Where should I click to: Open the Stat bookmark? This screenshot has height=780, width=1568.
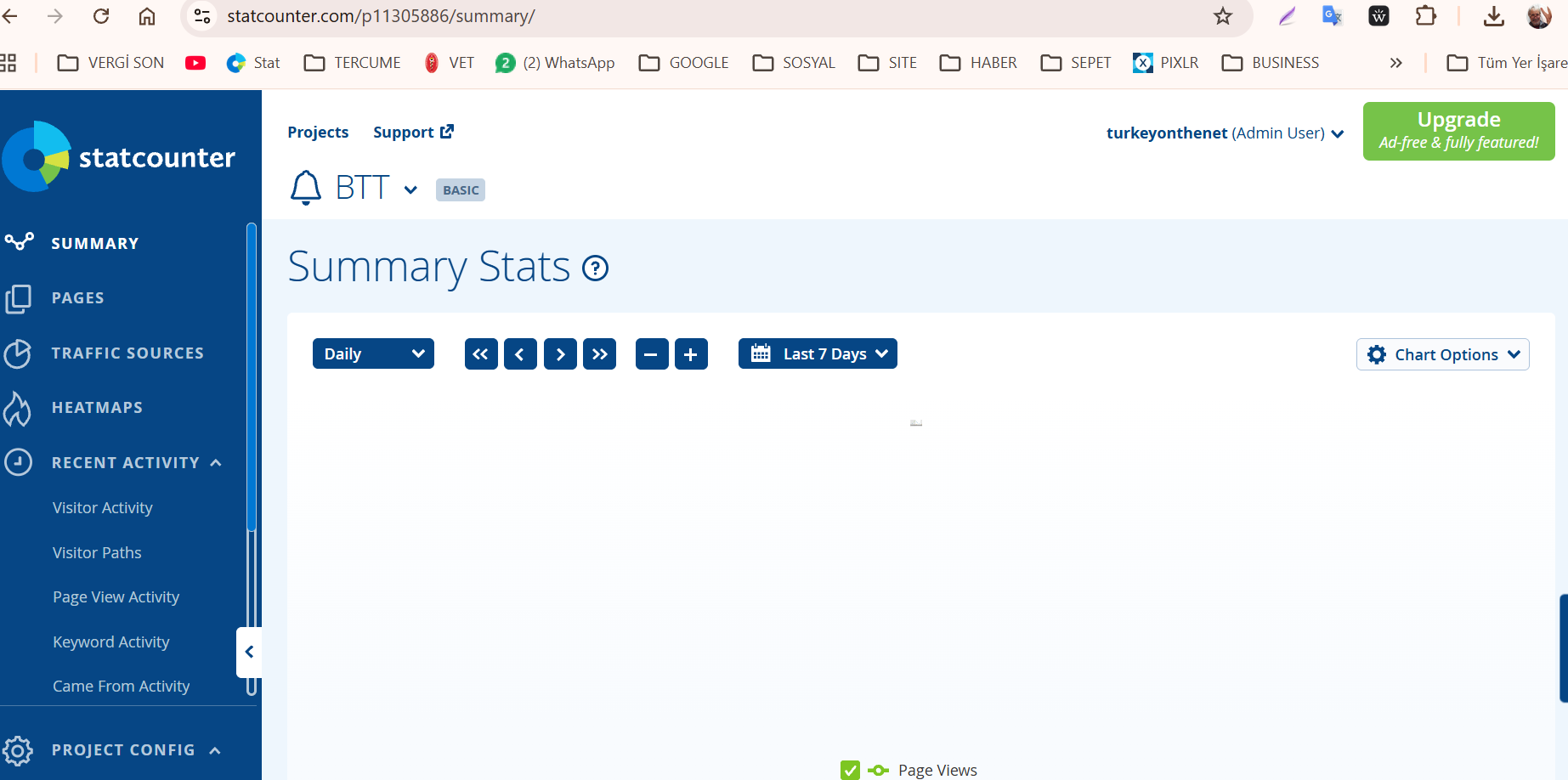253,63
